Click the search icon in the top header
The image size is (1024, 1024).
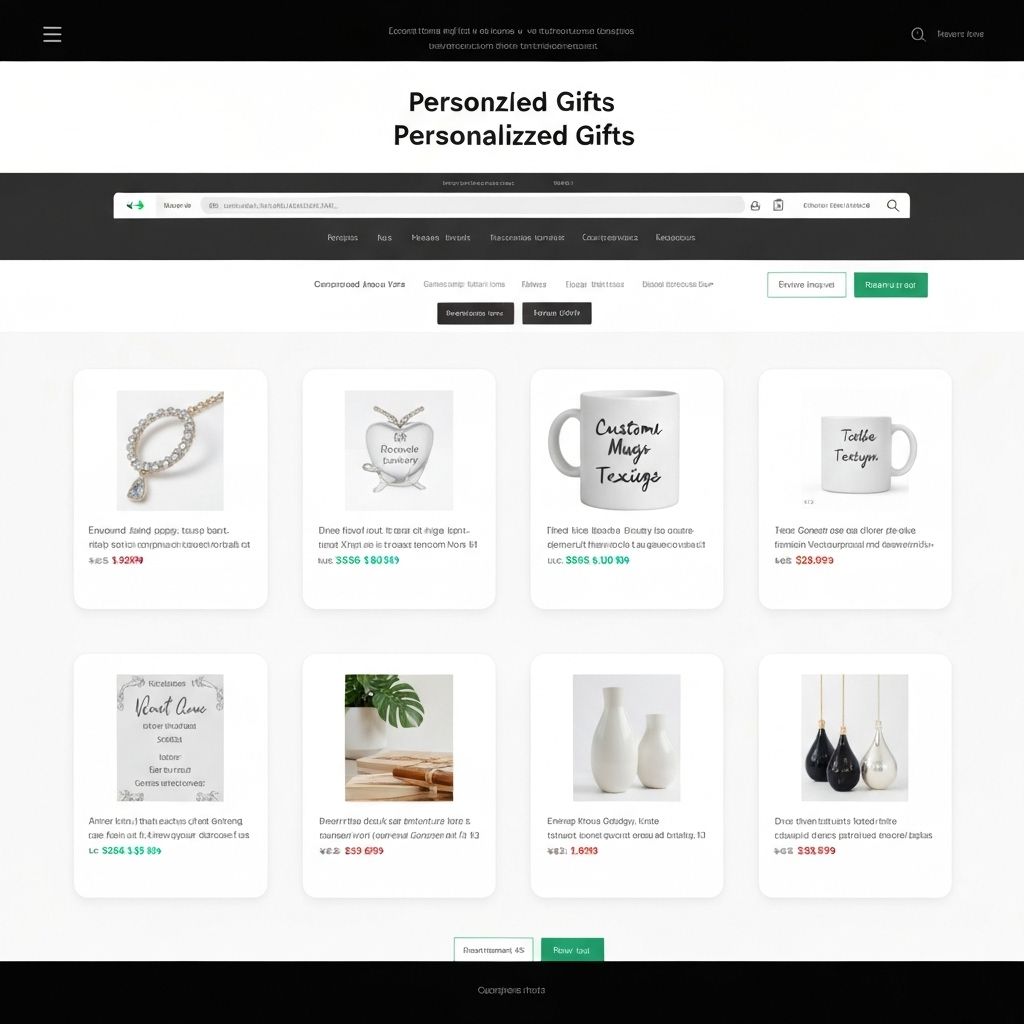918,34
